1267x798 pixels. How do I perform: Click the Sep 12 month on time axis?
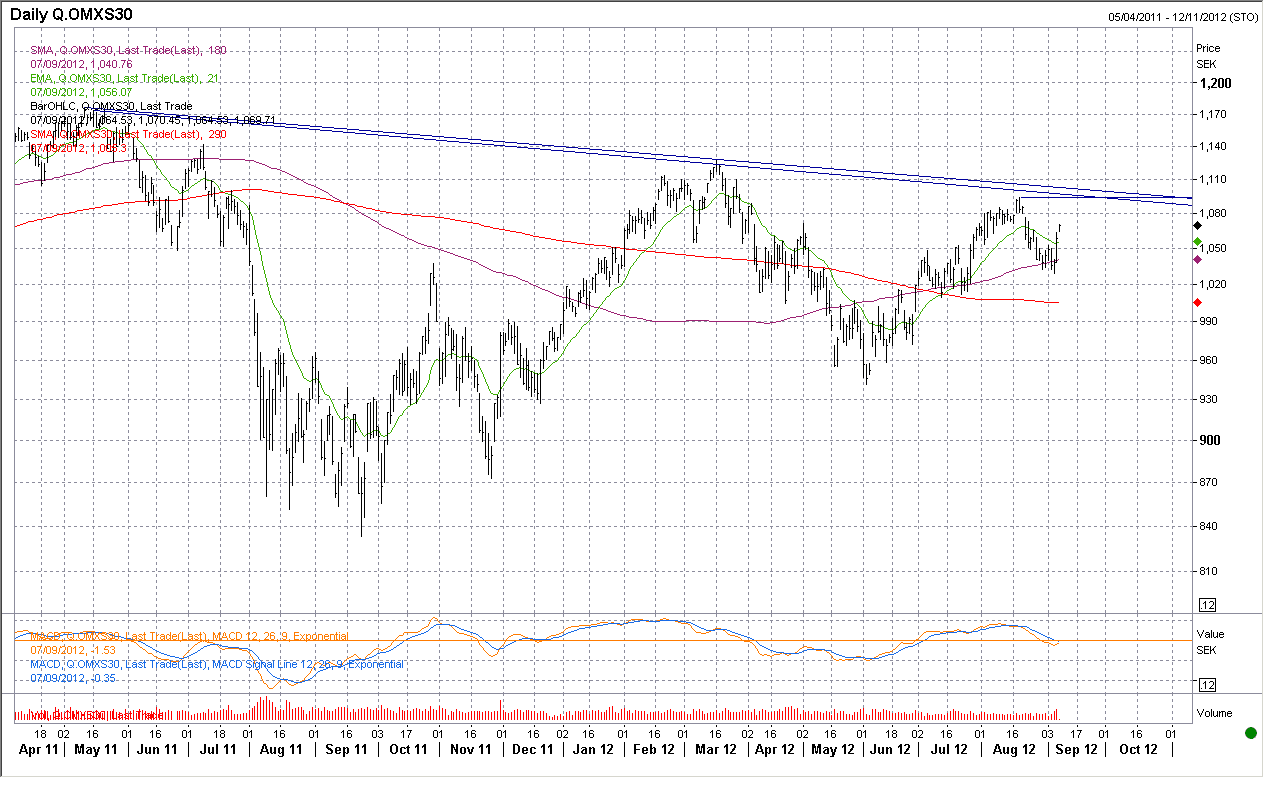click(x=1075, y=749)
